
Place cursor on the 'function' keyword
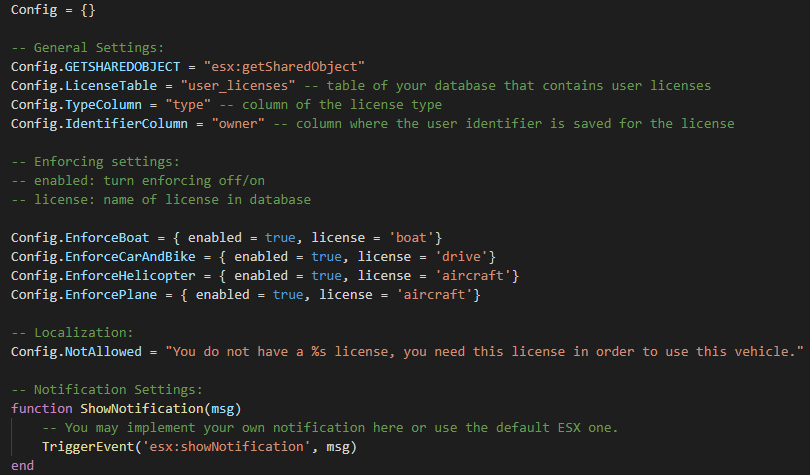click(x=41, y=408)
